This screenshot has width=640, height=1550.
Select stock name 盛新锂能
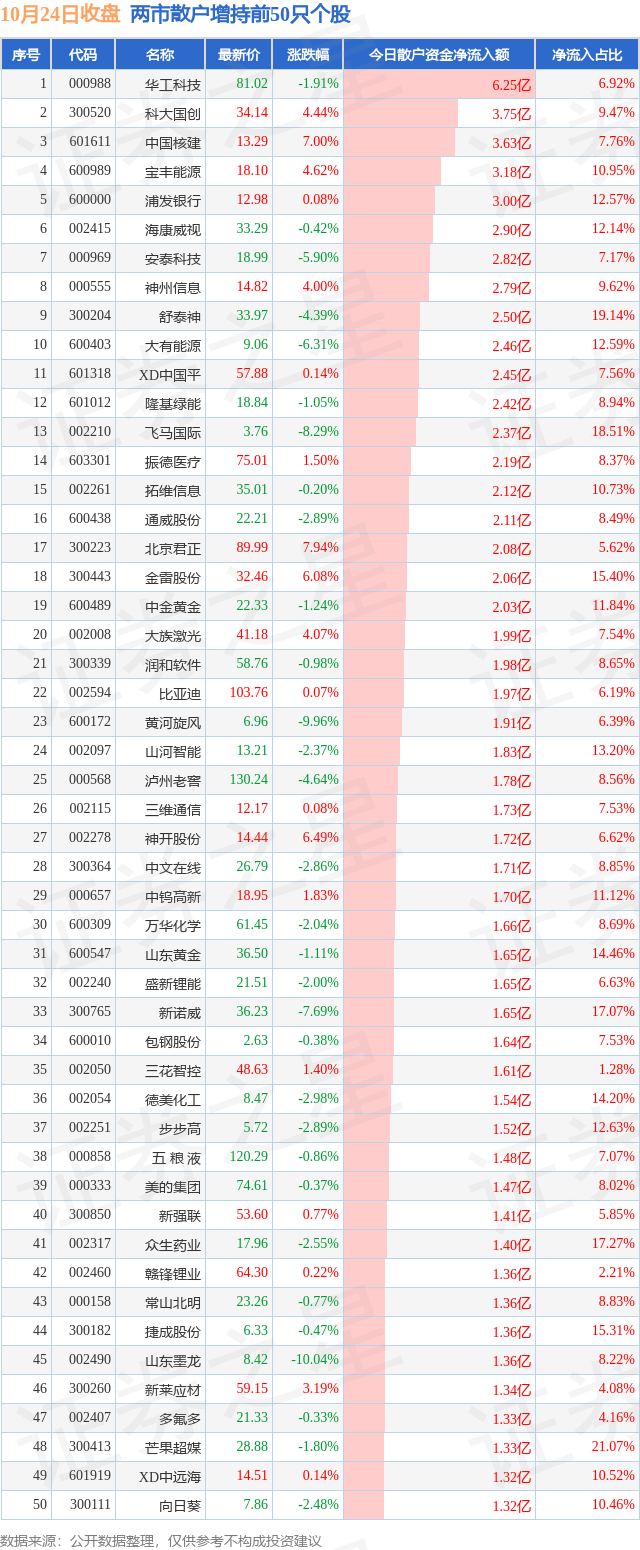(173, 983)
